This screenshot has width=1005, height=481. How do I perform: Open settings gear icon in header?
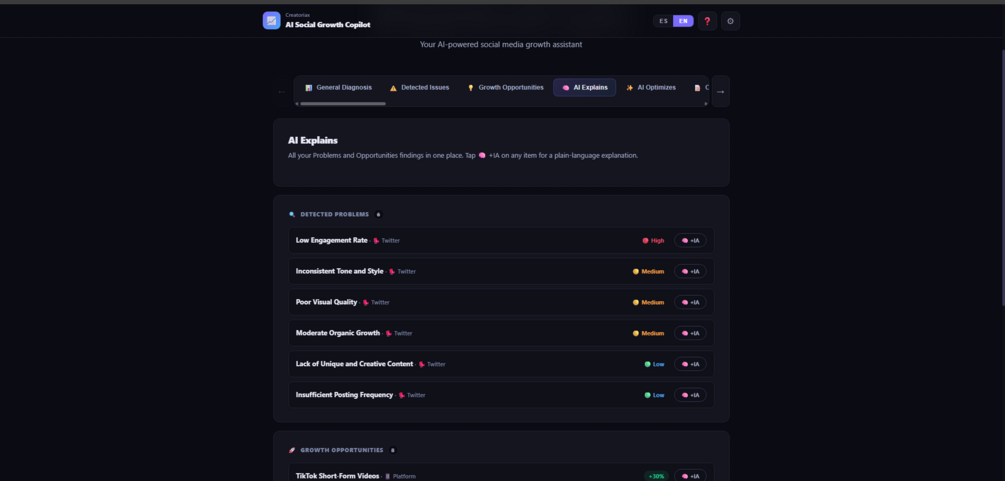[730, 21]
